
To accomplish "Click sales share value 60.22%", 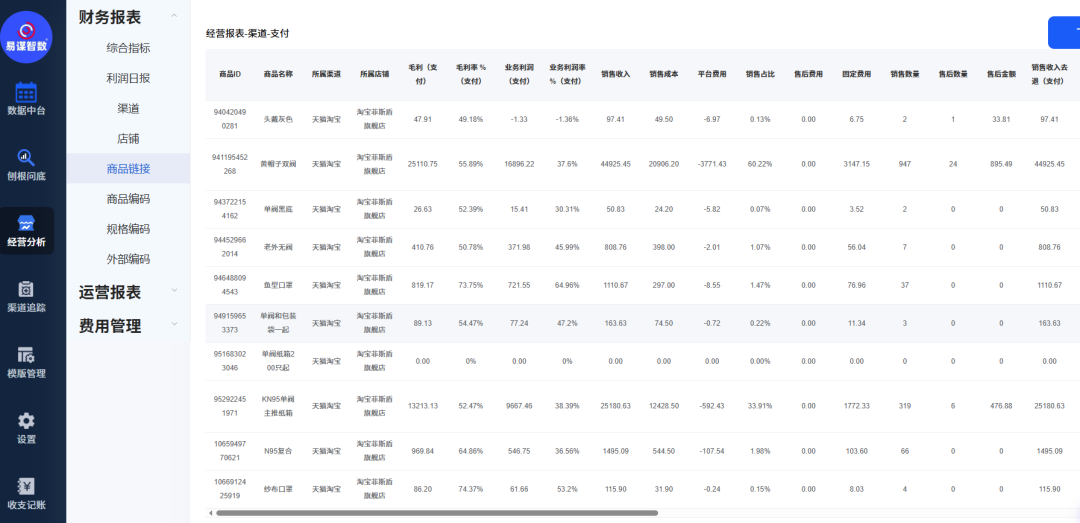I will (x=760, y=164).
